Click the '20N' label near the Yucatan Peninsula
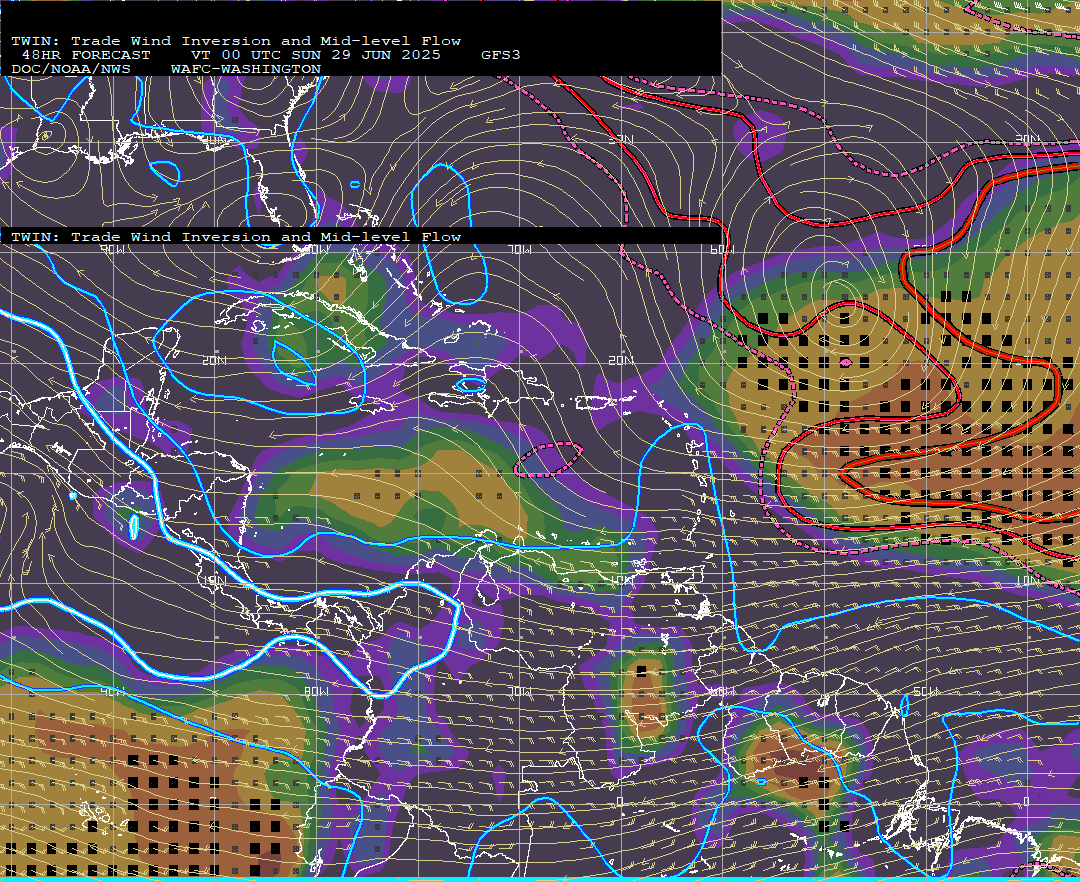 [214, 361]
